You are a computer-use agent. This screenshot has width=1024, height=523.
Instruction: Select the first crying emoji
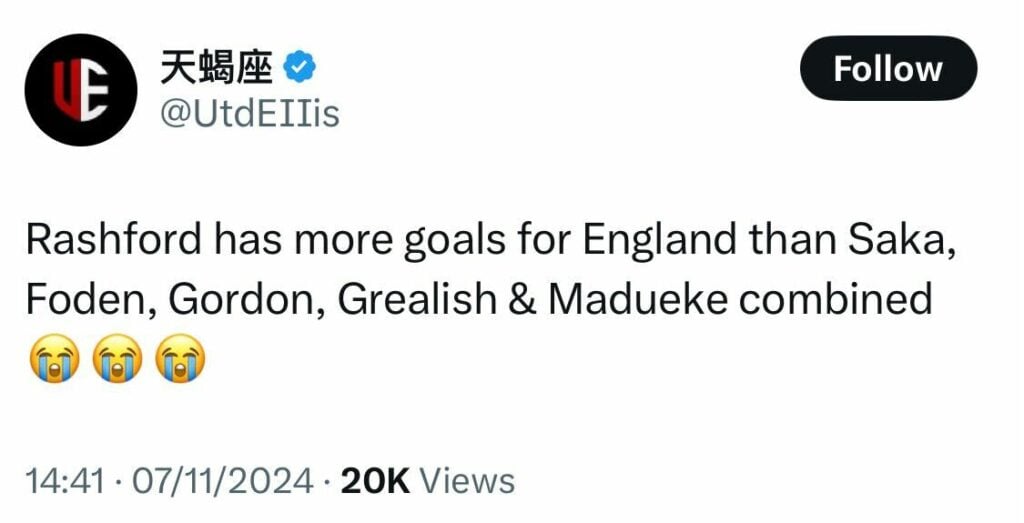tap(54, 358)
